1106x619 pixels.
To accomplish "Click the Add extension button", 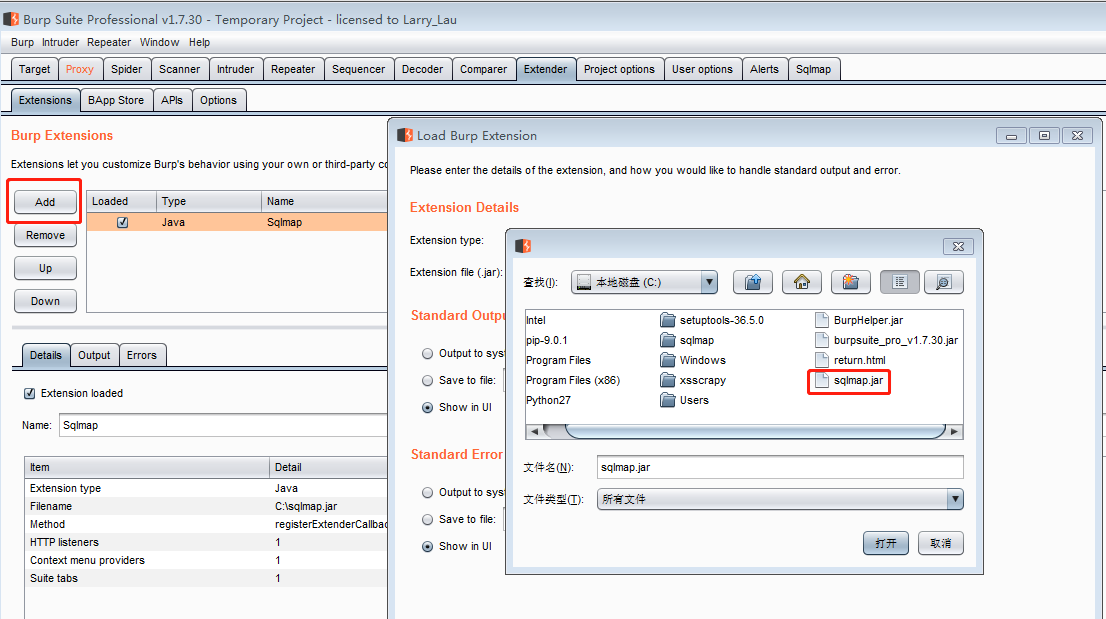I will pos(45,202).
